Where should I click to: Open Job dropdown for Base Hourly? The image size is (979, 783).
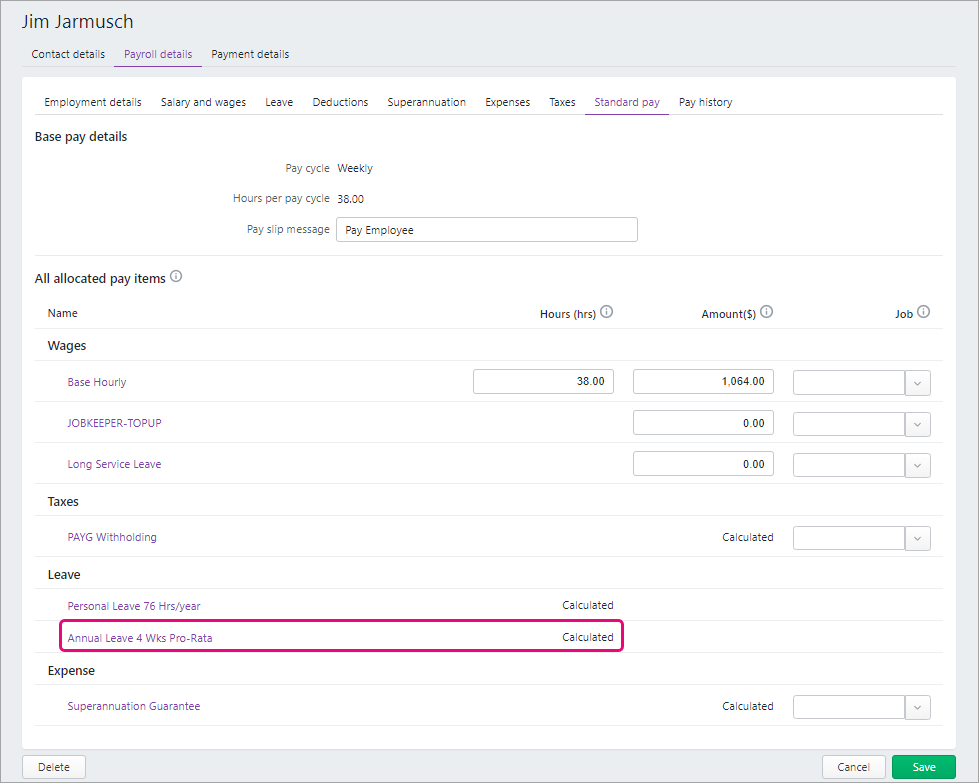(917, 382)
